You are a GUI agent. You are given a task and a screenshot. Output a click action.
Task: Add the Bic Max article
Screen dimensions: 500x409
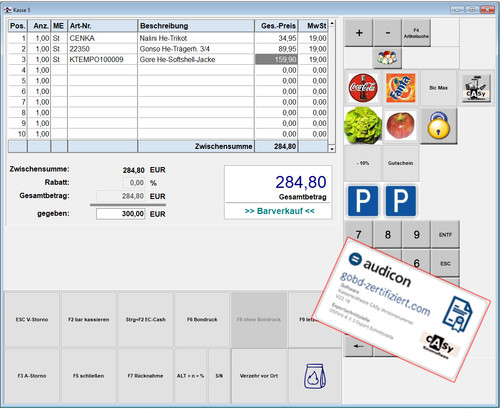(438, 88)
